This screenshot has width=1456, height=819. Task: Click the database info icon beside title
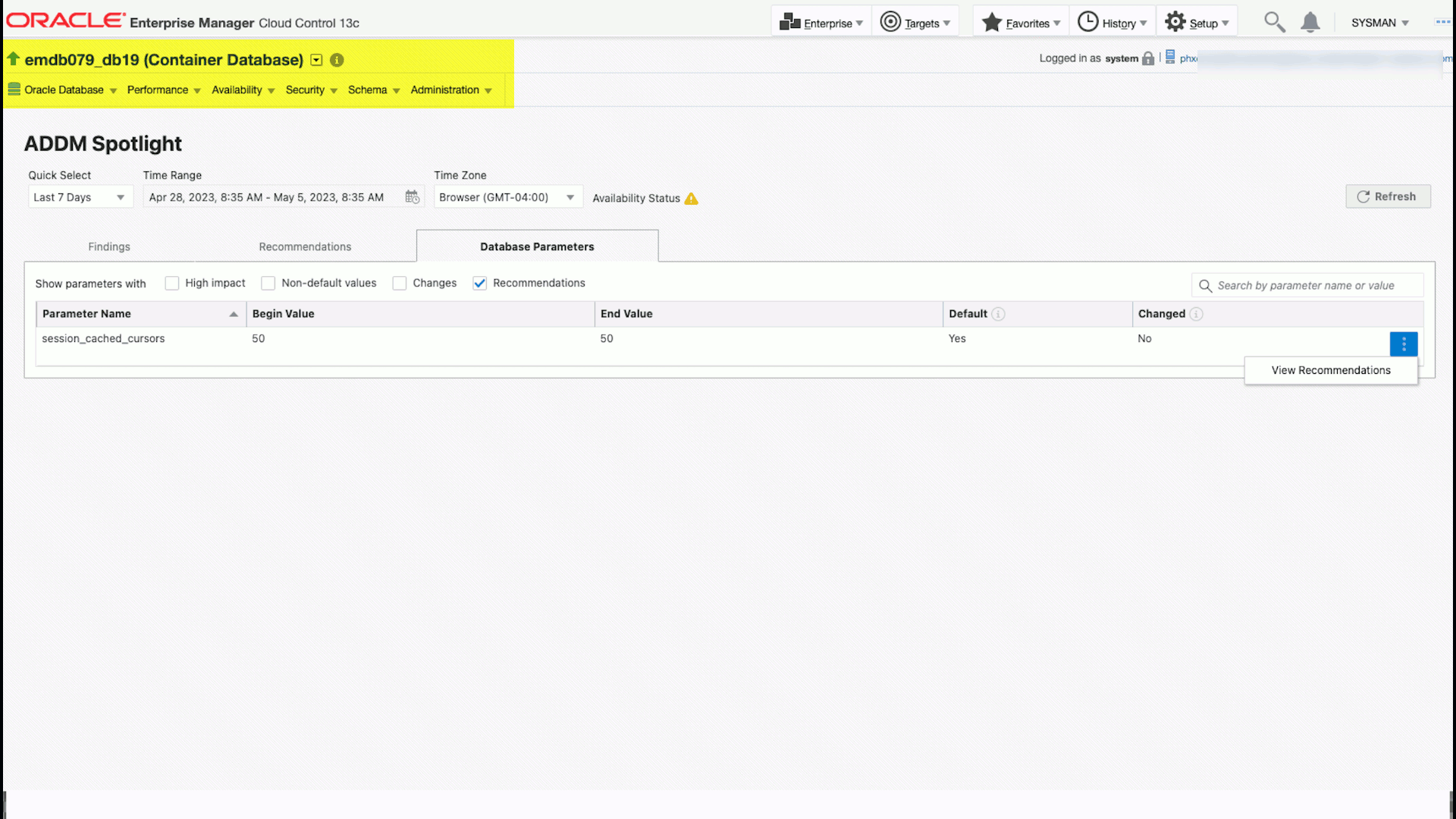337,60
